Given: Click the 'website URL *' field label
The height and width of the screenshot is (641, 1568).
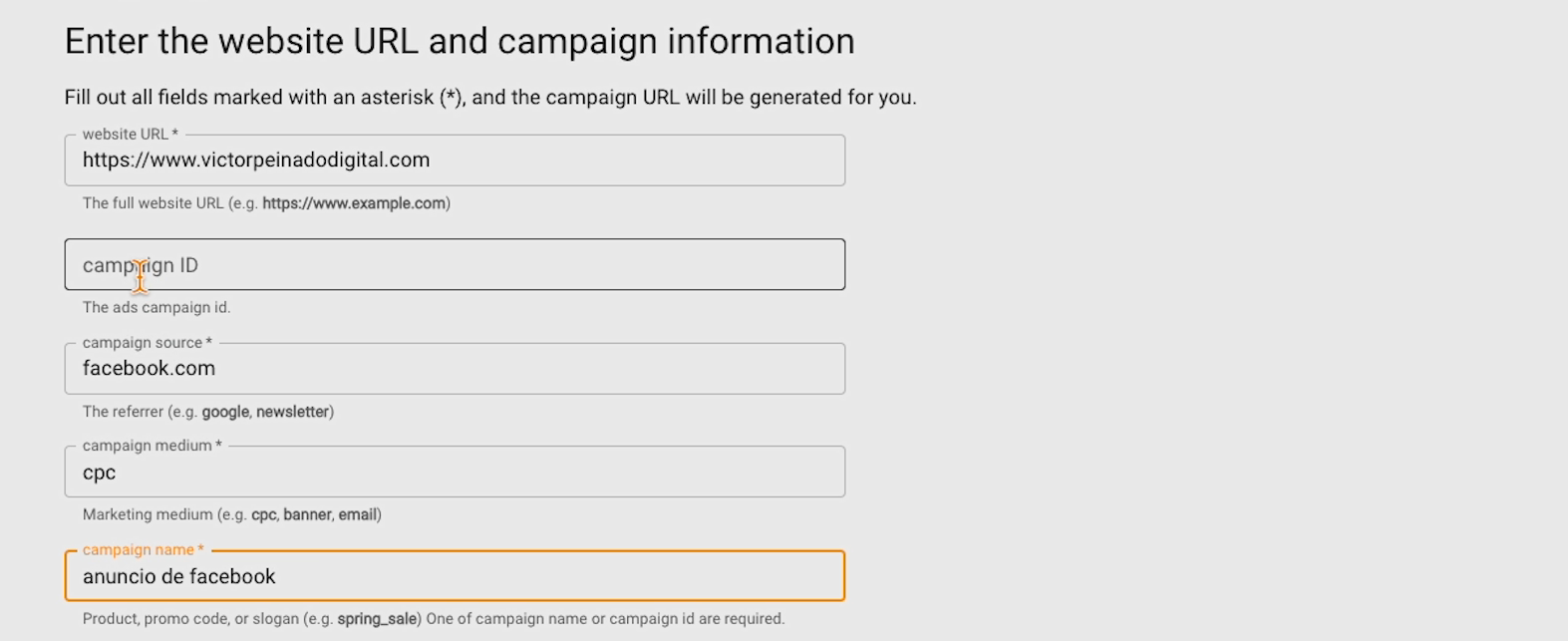Looking at the screenshot, I should [x=130, y=135].
